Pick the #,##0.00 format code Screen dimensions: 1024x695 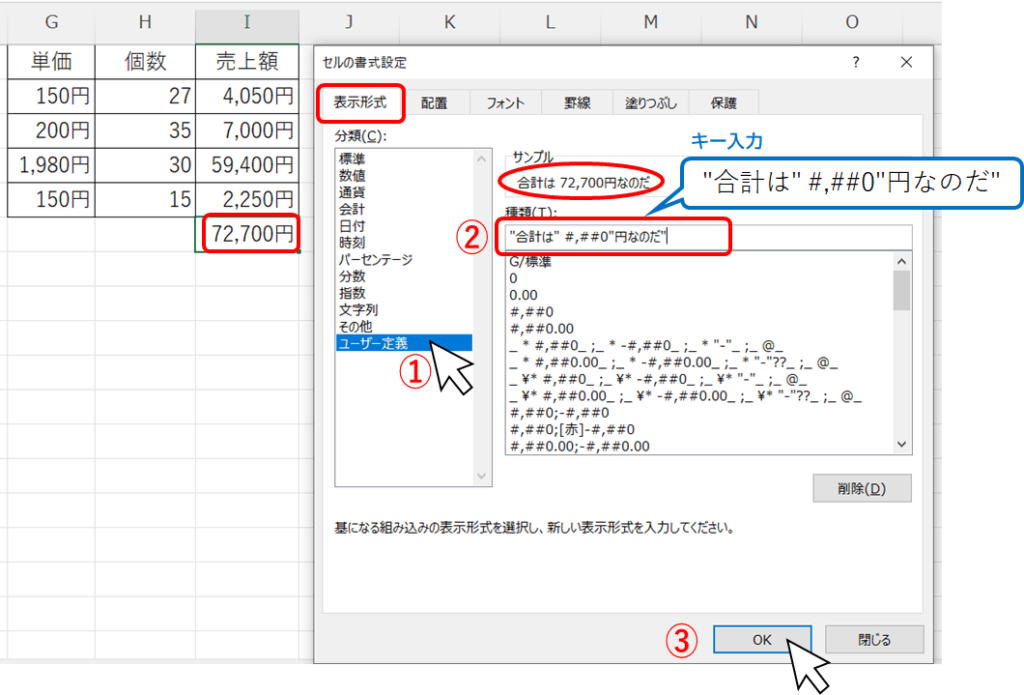point(541,328)
